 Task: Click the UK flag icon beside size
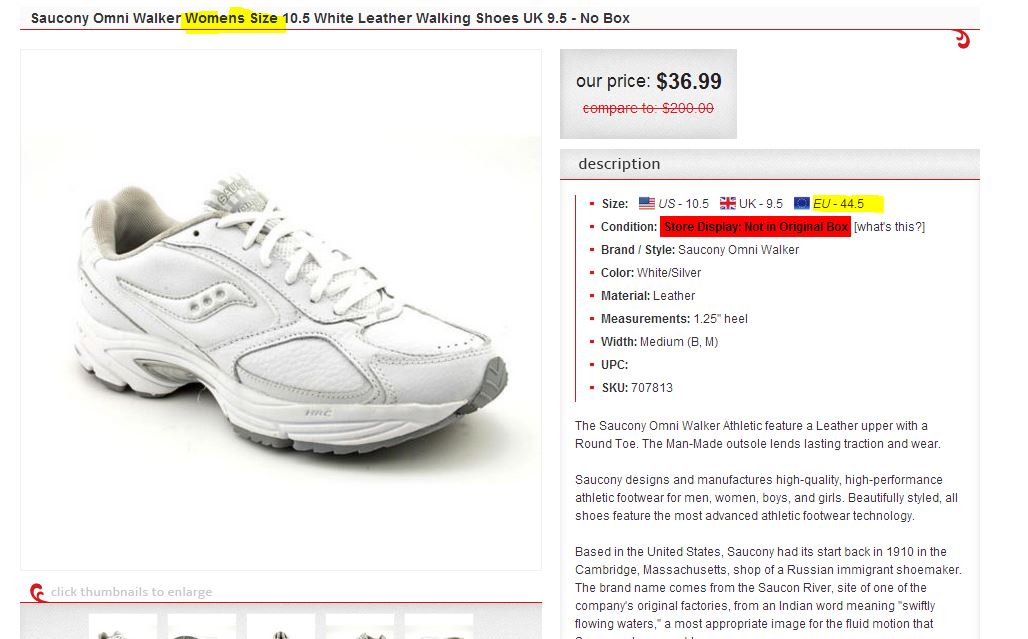click(728, 204)
